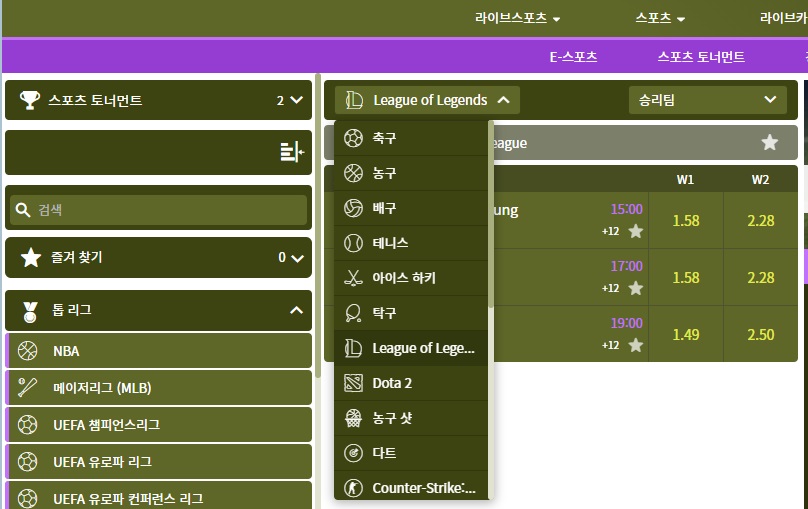Select Dota 2 text in dropdown list

[392, 383]
